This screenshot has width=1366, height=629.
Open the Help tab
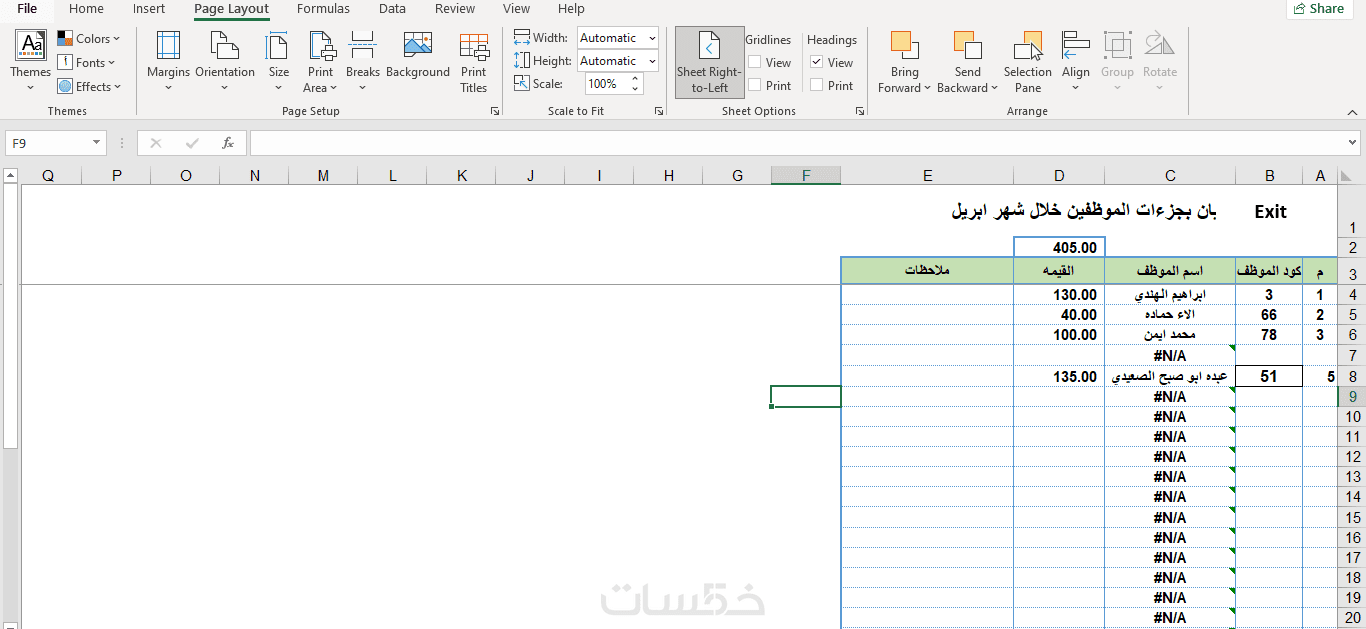571,9
